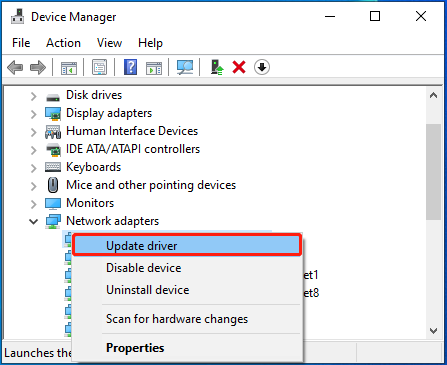Collapse the Network adapters category
The image size is (447, 365).
click(33, 221)
